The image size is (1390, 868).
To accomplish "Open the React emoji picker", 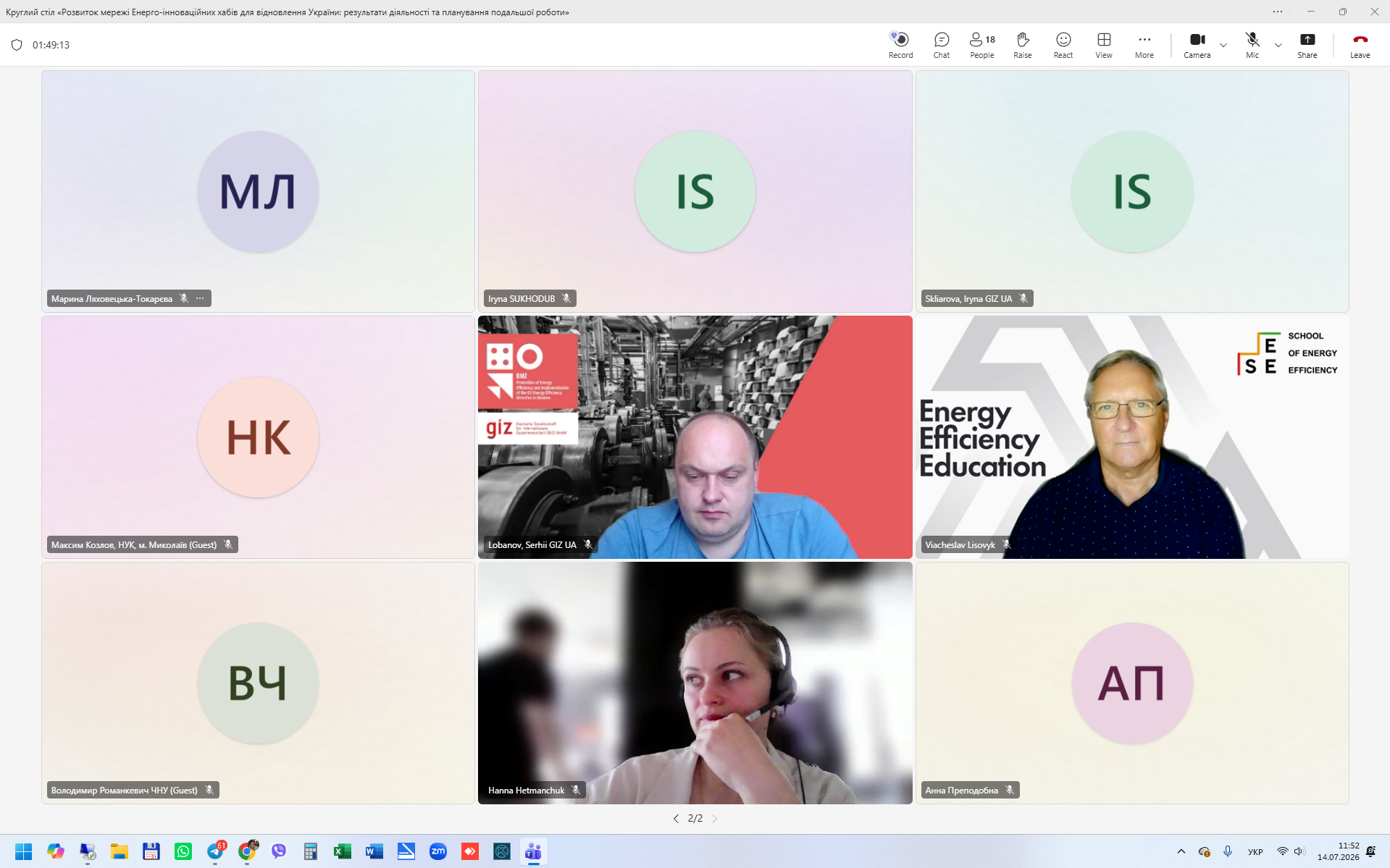I will (x=1063, y=45).
